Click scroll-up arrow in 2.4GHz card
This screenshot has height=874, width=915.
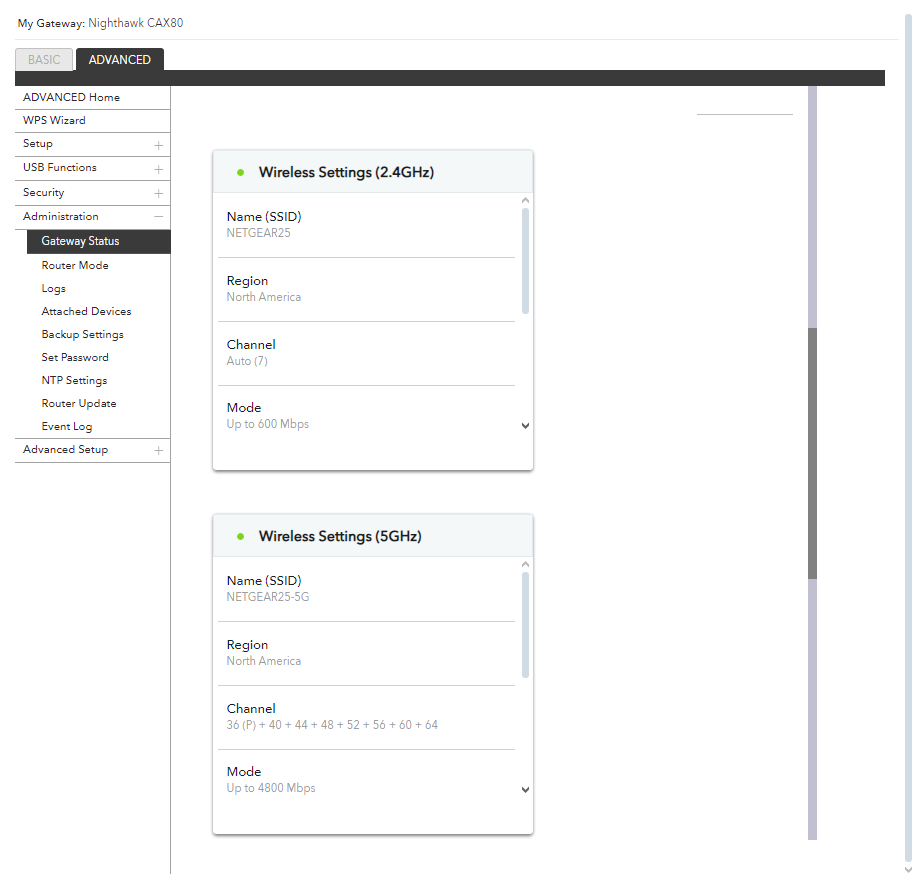pyautogui.click(x=525, y=201)
